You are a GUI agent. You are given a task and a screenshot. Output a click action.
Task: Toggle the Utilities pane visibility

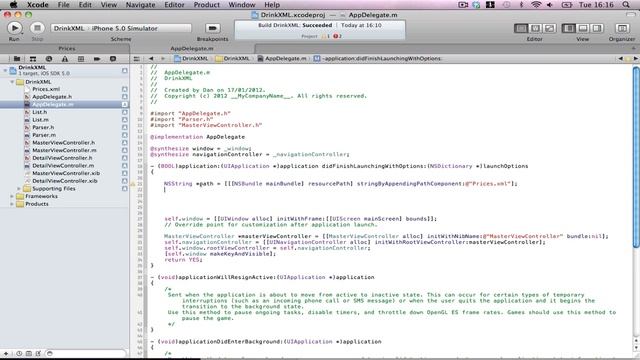pos(597,28)
